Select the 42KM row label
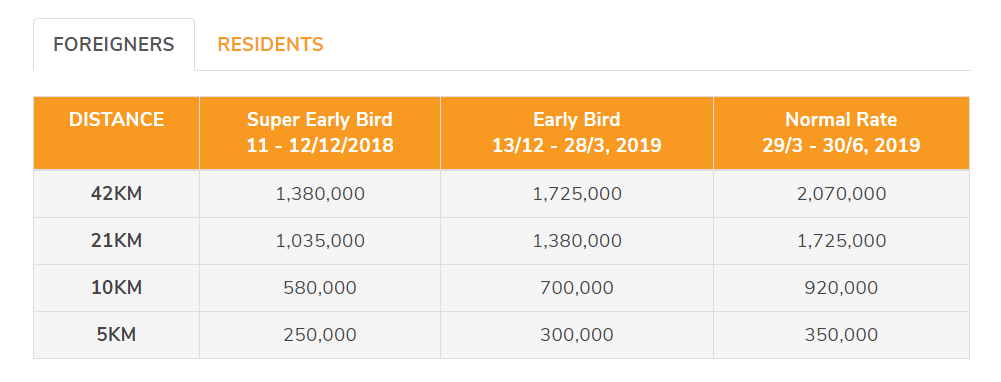This screenshot has width=1001, height=382. click(116, 194)
